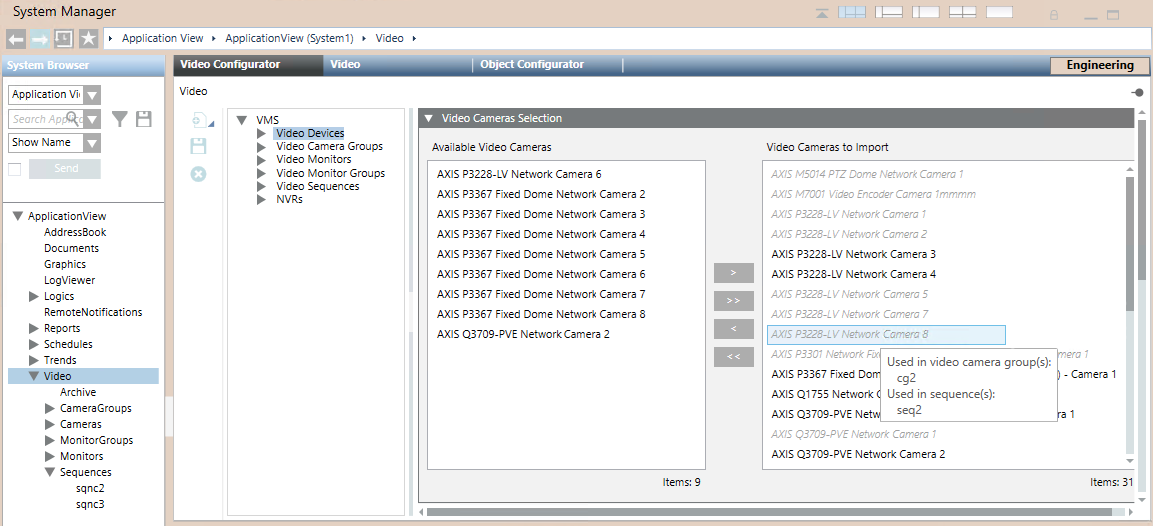Click the back navigation arrow icon

16,38
